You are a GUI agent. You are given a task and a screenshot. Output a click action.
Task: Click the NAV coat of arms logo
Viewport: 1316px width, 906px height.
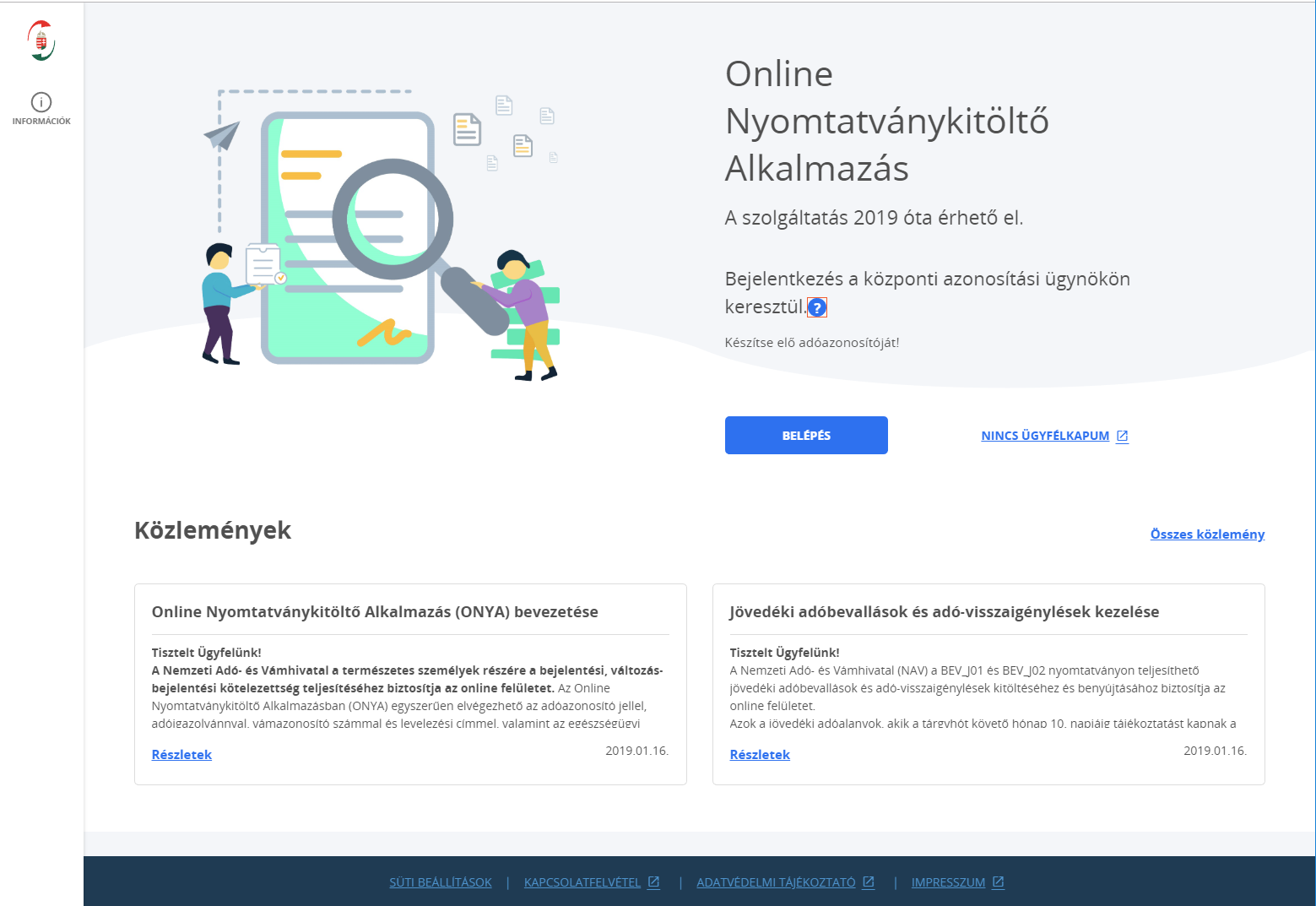point(41,41)
